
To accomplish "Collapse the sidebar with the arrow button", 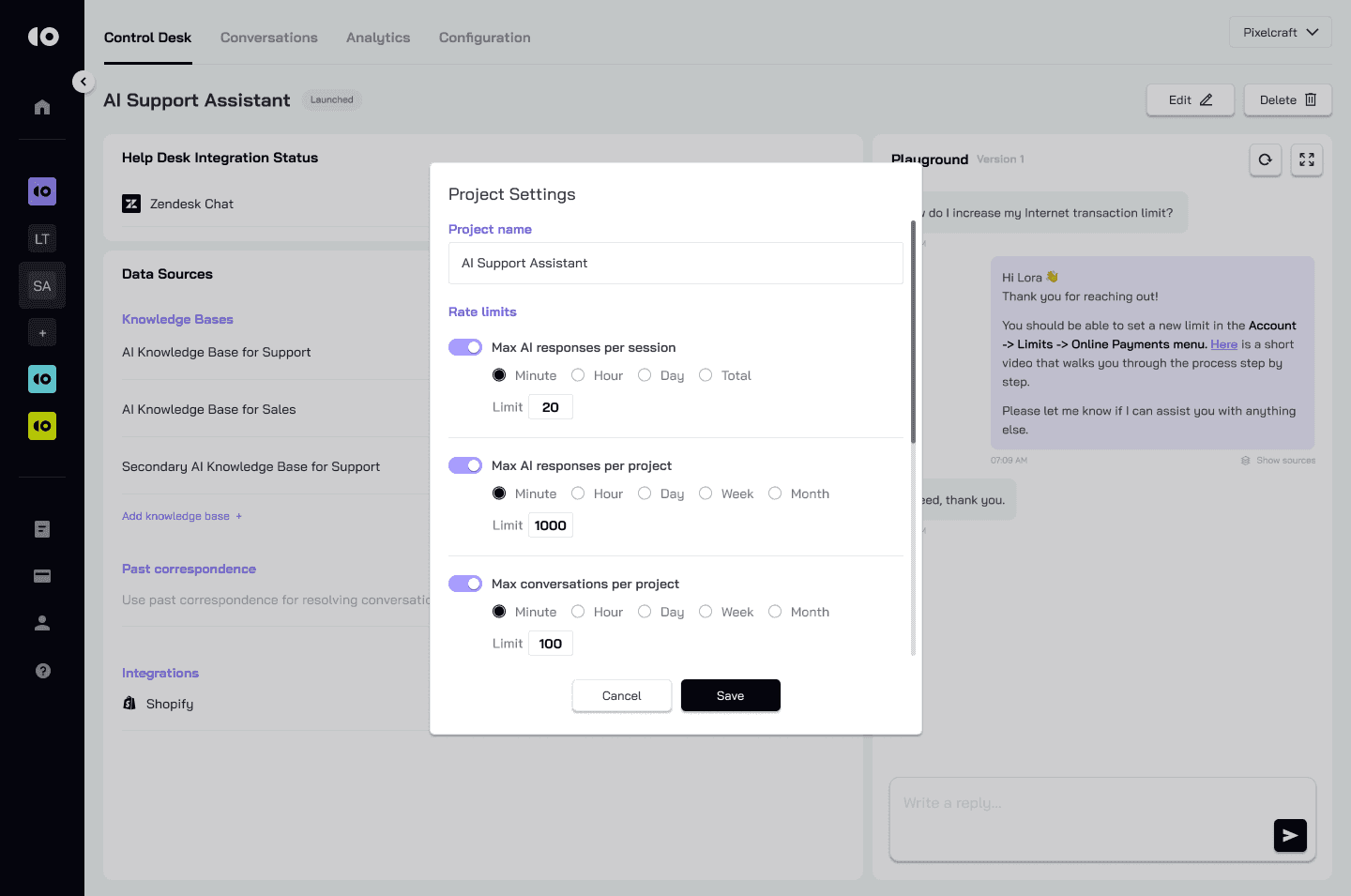I will (83, 82).
